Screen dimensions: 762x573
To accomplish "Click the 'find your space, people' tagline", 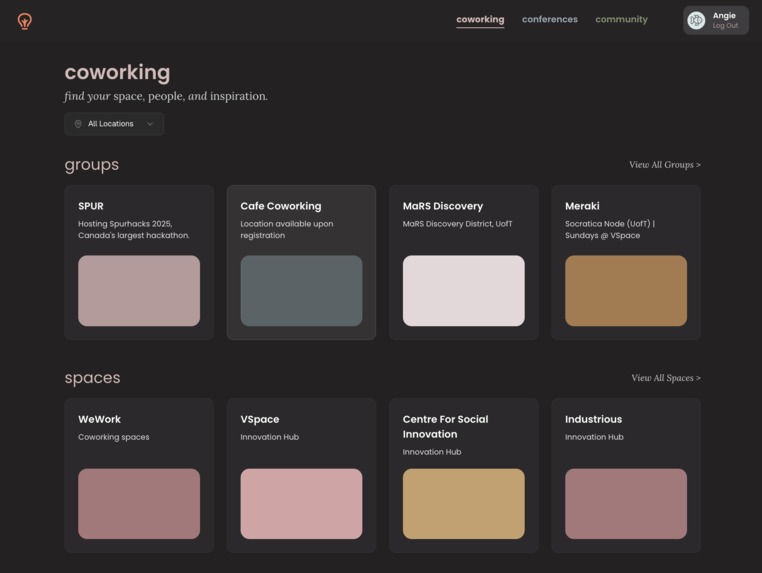I will point(166,96).
